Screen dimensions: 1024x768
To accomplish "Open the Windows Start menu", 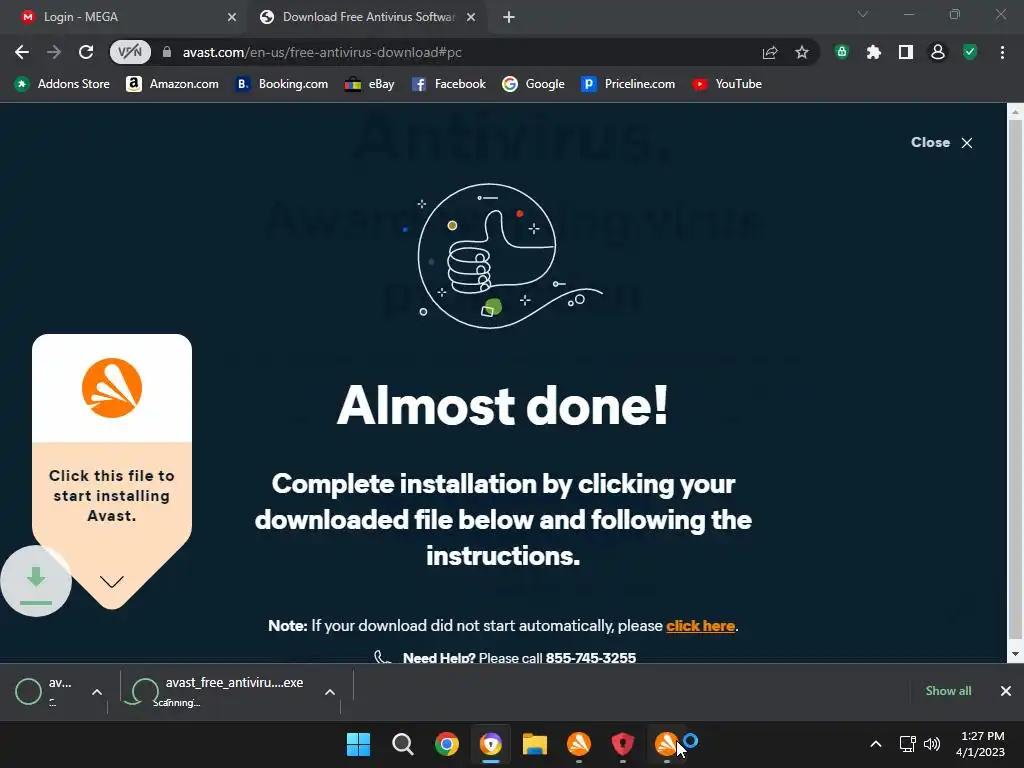I will pos(358,744).
